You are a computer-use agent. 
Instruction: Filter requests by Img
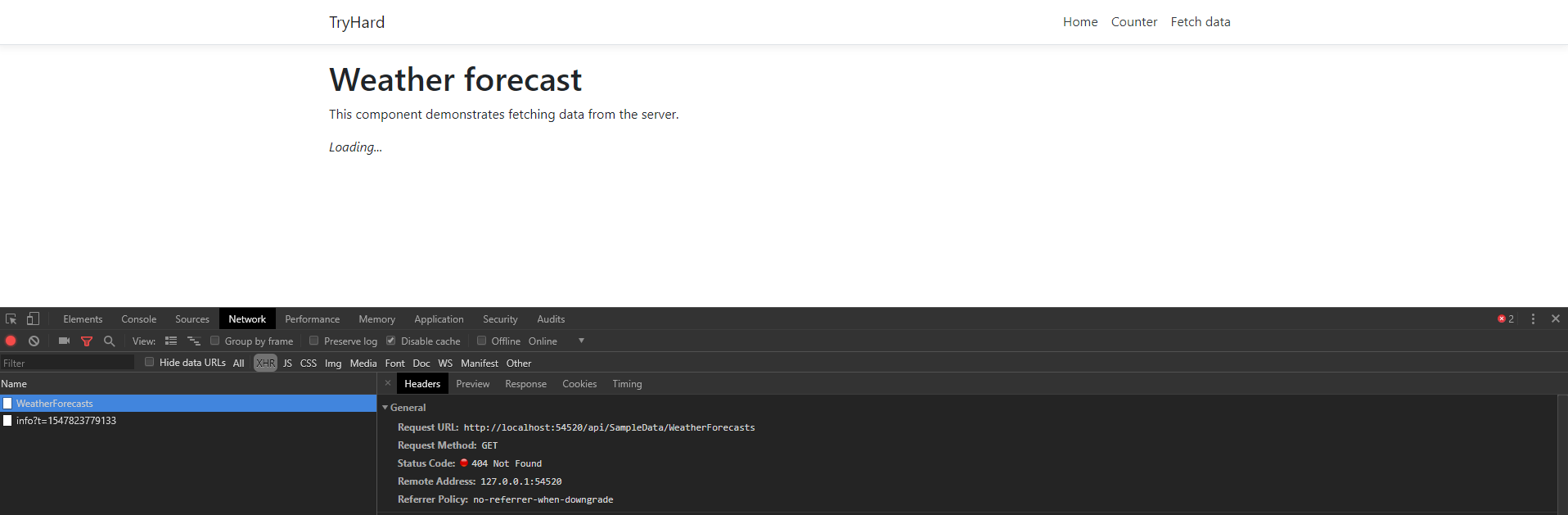tap(333, 364)
